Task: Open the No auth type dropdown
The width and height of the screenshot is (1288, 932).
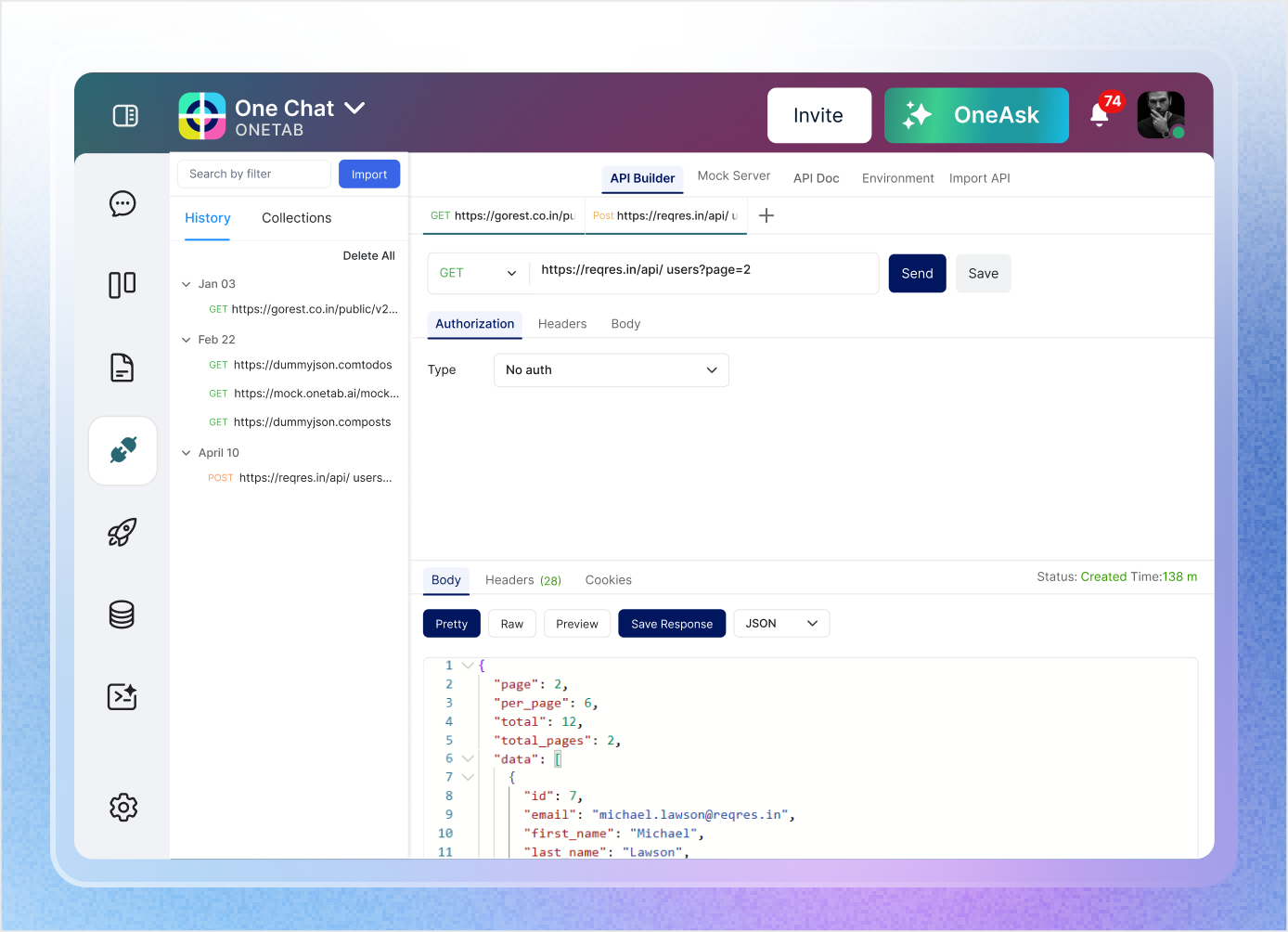Action: (x=612, y=370)
